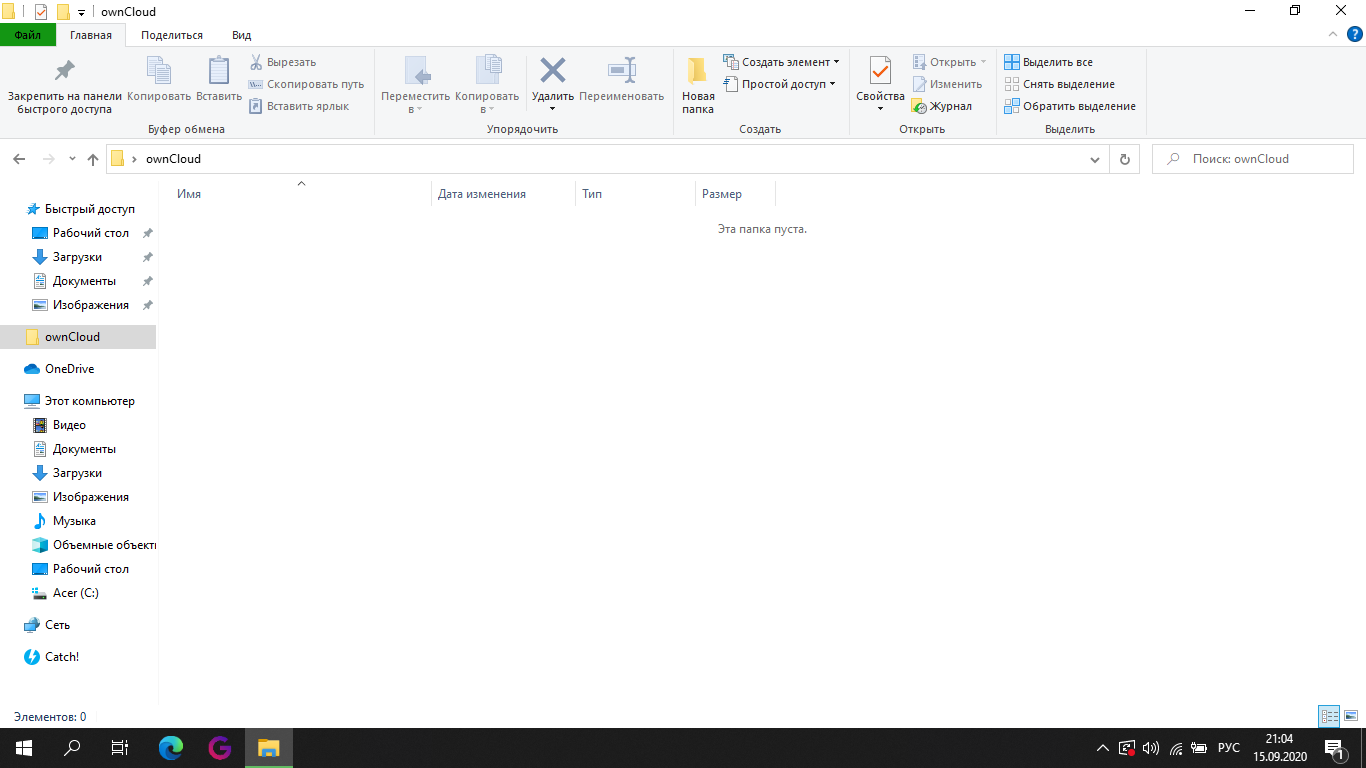Viewport: 1366px width, 768px height.
Task: Create a Новая папка
Action: pos(698,86)
